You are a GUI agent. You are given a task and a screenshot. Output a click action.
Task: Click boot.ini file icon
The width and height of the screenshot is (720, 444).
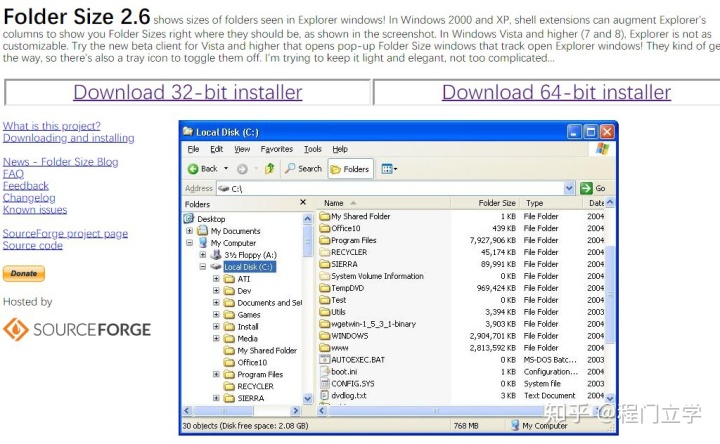pos(325,371)
